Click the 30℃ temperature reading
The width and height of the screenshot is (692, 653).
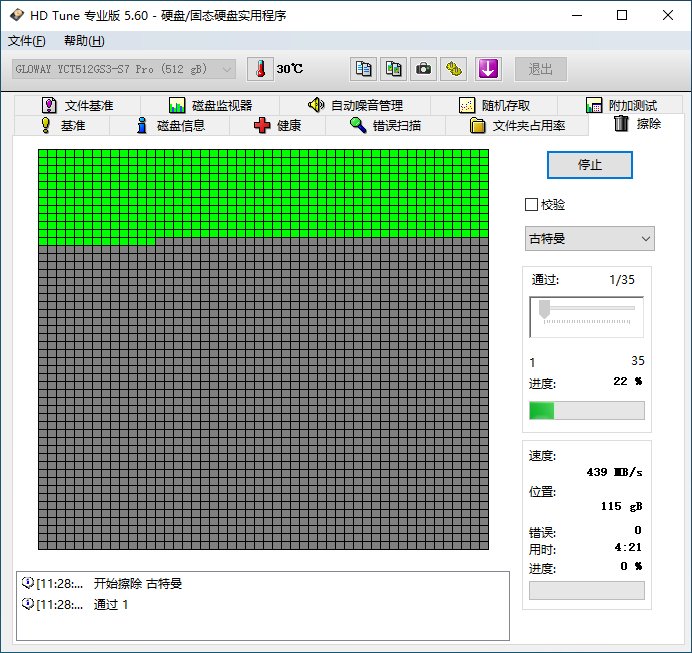click(290, 69)
